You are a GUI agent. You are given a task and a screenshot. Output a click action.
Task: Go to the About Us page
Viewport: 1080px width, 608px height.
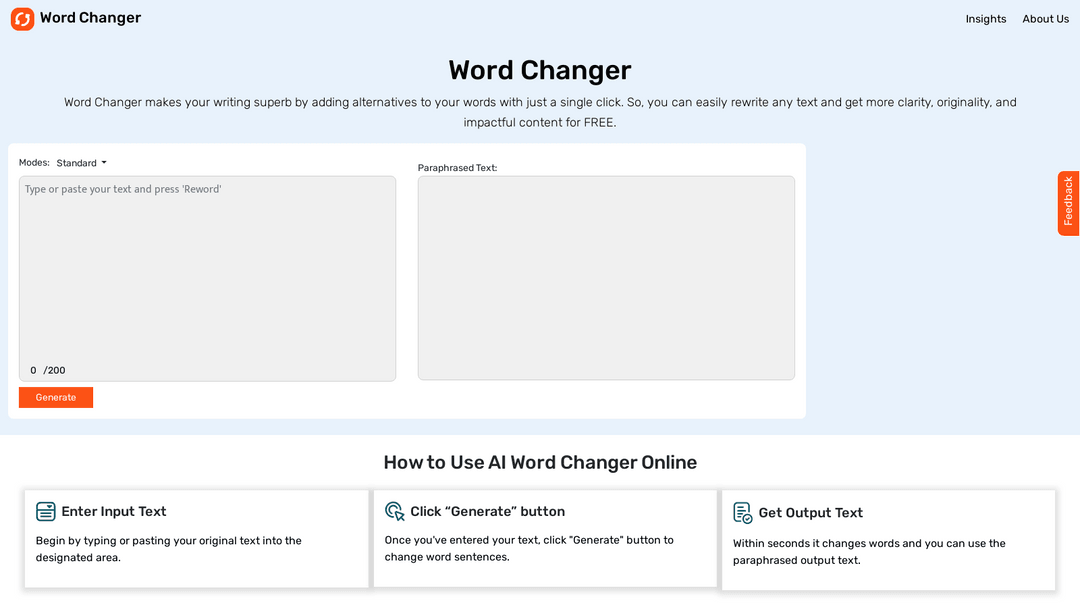1045,19
